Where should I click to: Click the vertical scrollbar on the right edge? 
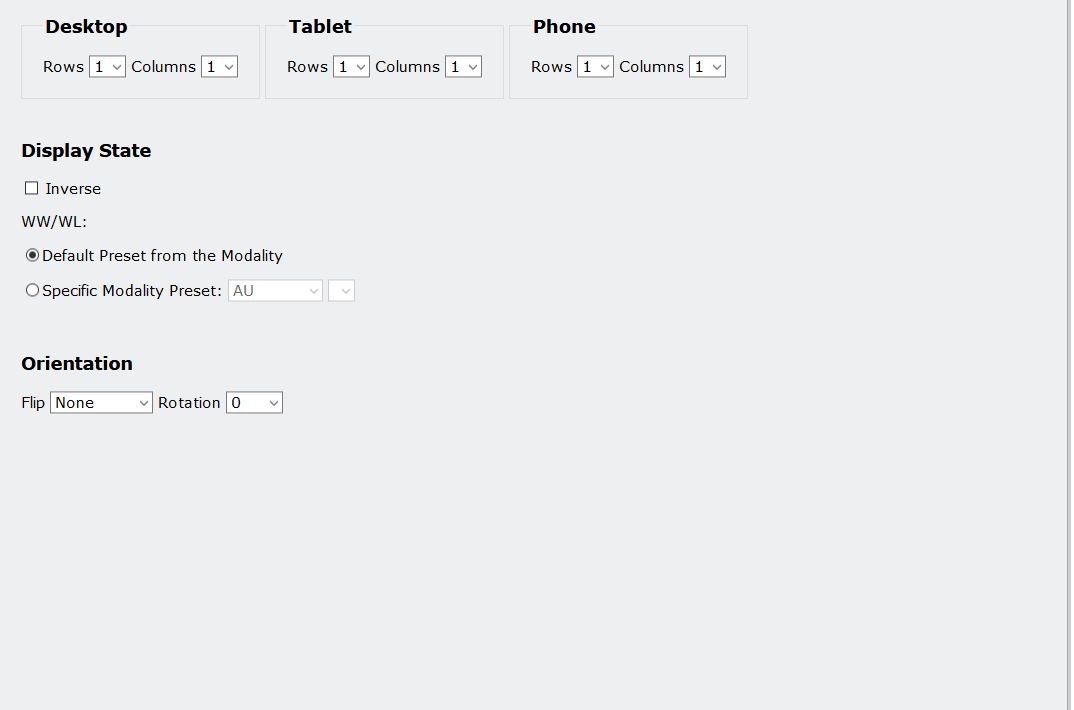(1070, 355)
